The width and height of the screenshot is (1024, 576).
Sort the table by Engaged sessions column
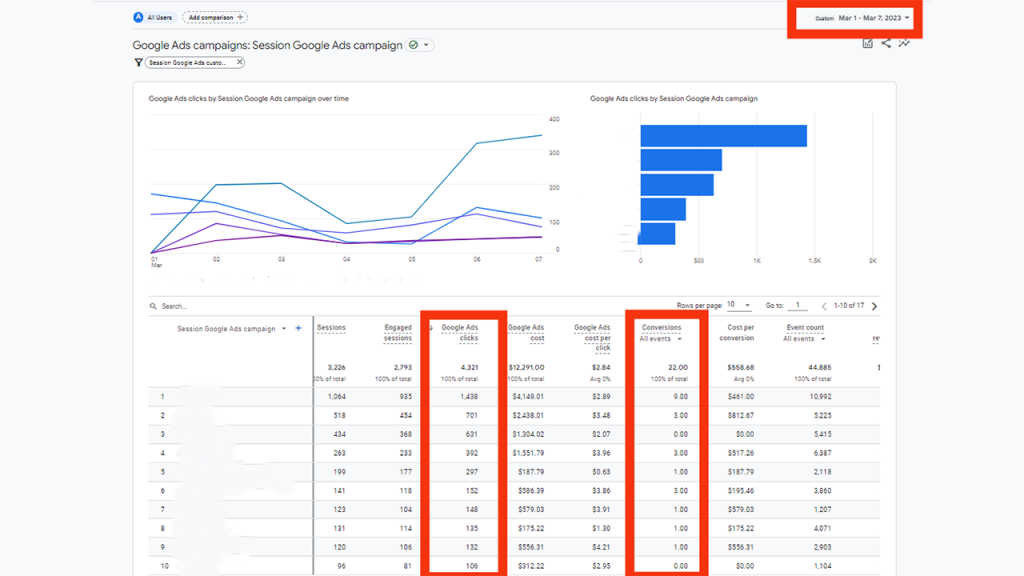[x=398, y=333]
